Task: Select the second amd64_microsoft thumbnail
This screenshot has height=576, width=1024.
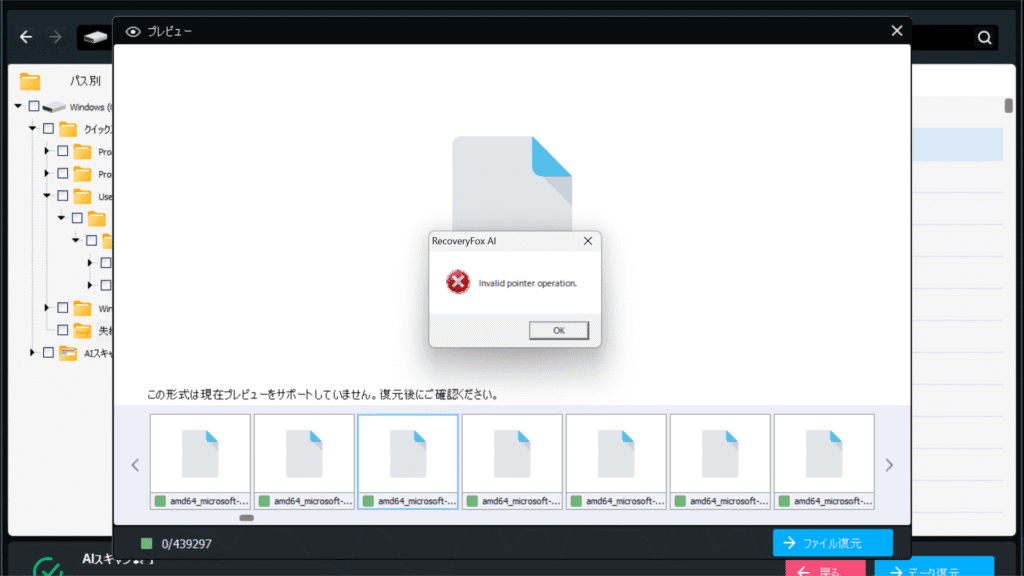Action: [304, 462]
